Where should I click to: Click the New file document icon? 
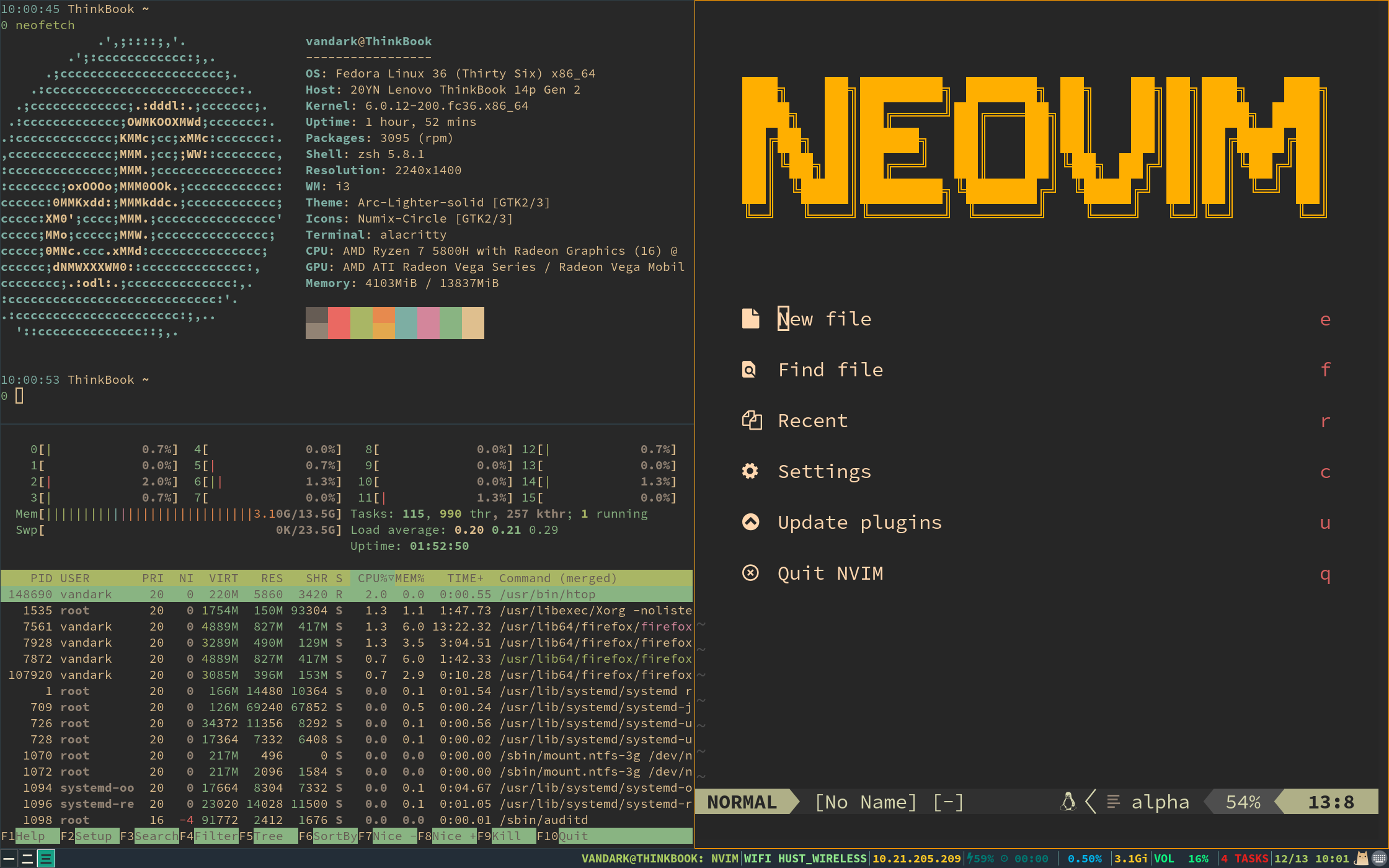[x=750, y=319]
